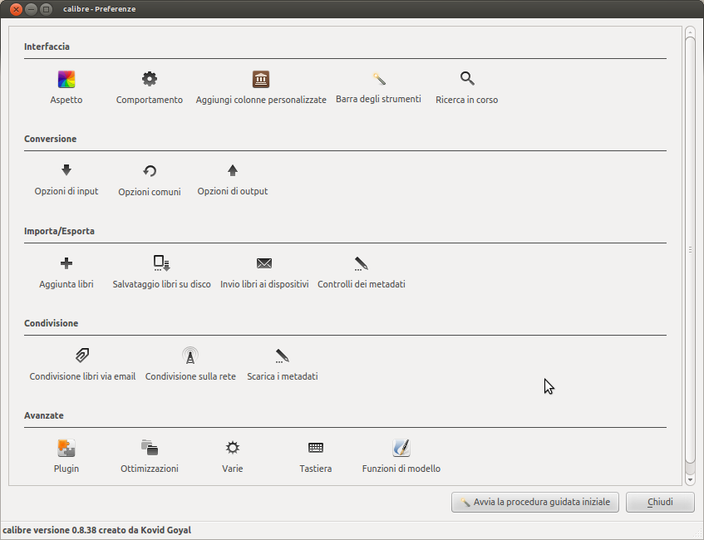This screenshot has width=704, height=540.
Task: Open Scarica i metadati icon
Action: (x=282, y=356)
